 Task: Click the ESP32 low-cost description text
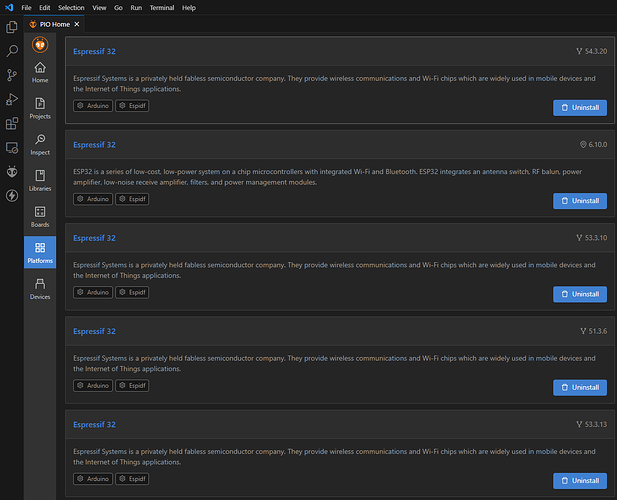[x=327, y=177]
